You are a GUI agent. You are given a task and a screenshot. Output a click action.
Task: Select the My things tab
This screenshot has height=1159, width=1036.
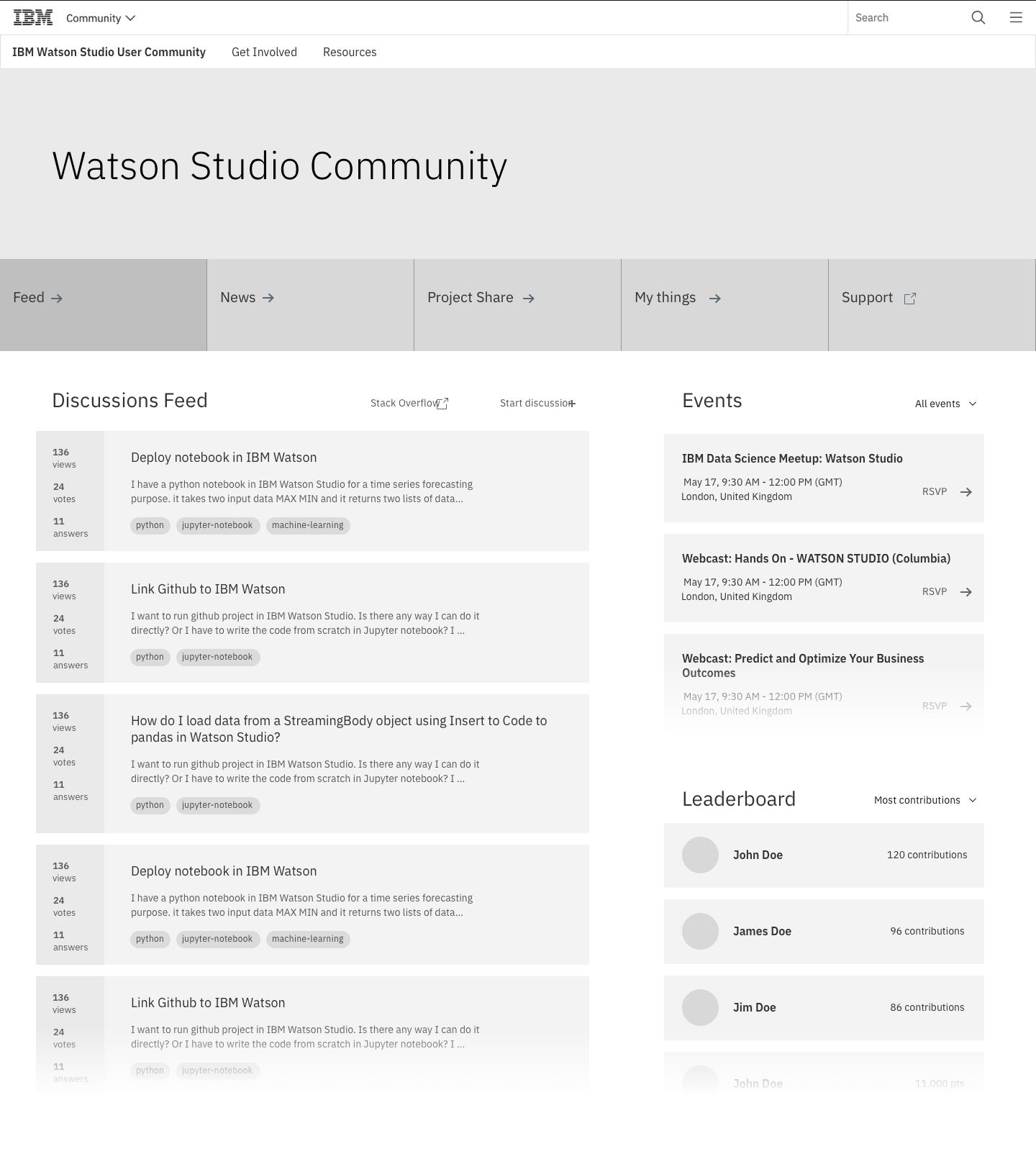click(677, 298)
